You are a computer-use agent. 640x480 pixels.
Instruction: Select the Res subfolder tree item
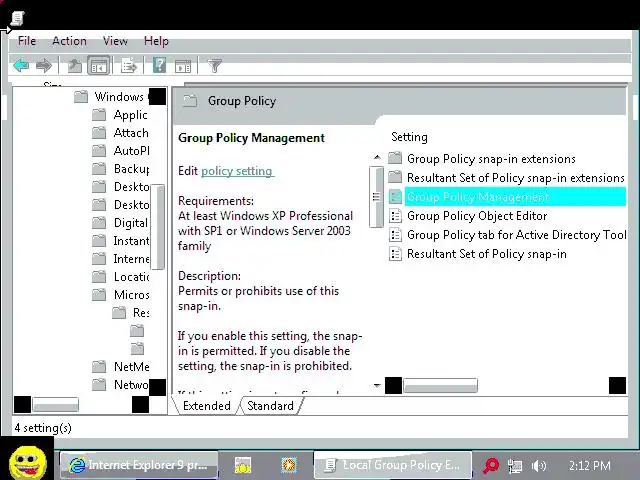click(131, 313)
